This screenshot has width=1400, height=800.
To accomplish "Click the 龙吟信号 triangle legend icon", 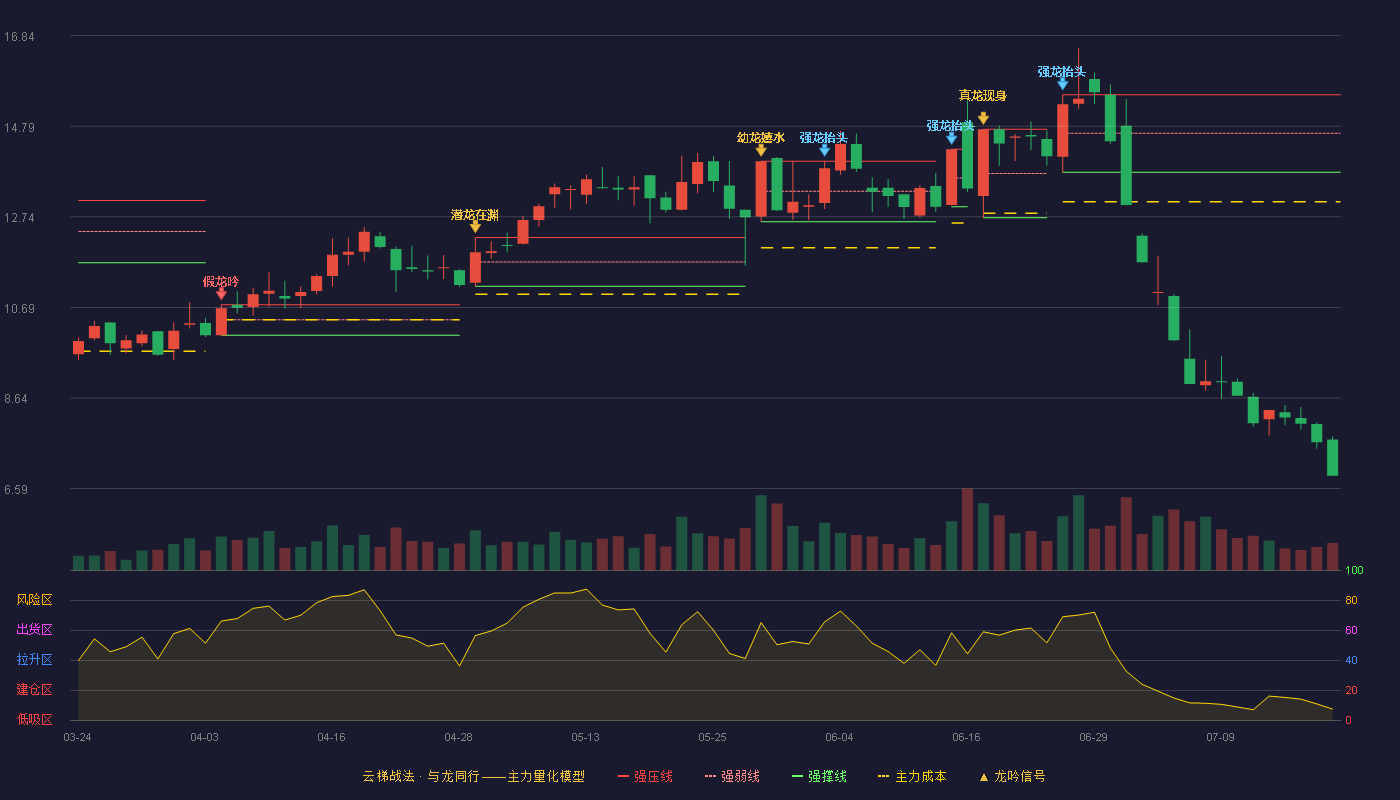I will coord(983,777).
